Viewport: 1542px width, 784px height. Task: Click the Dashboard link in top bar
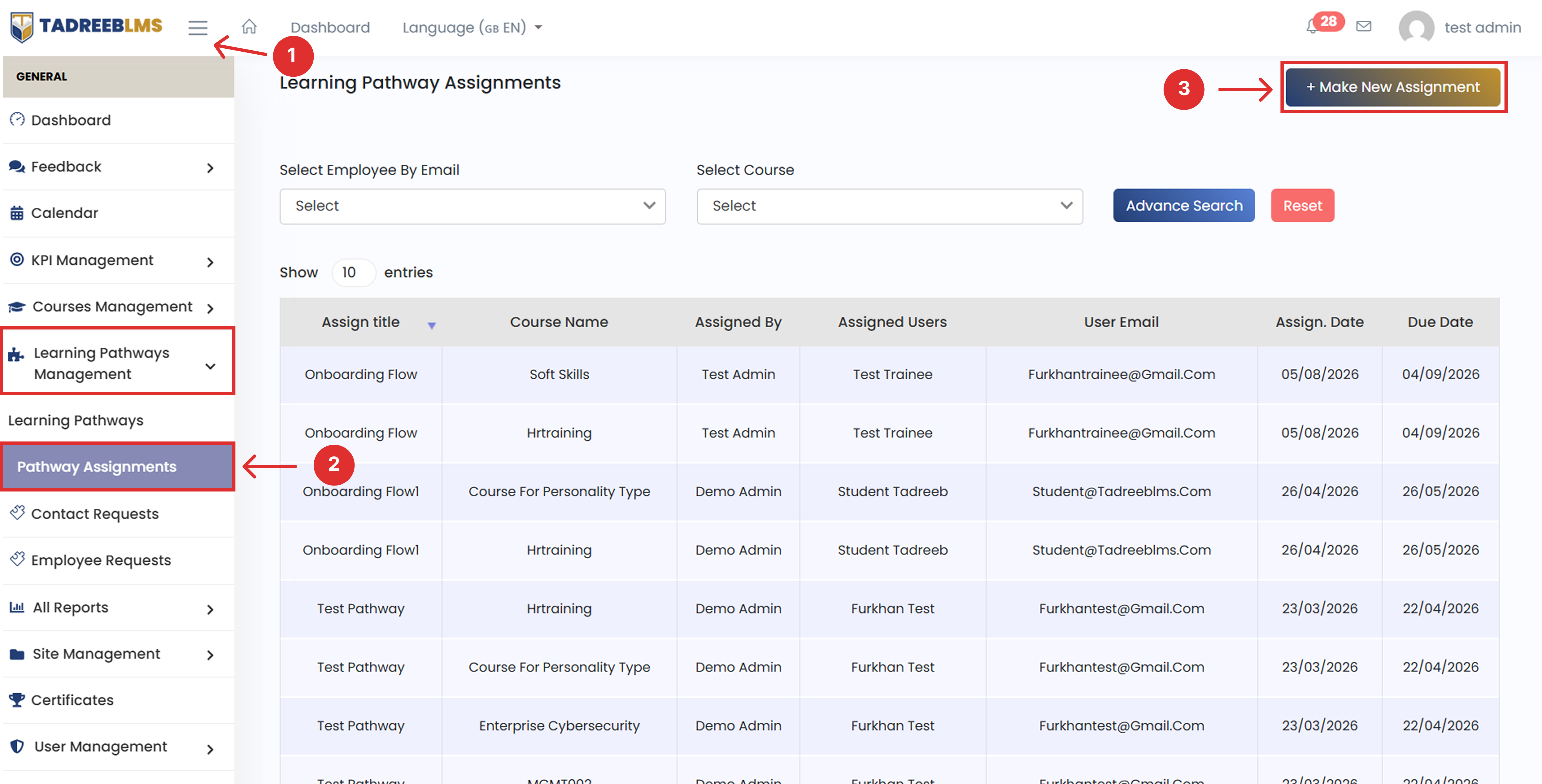pyautogui.click(x=330, y=27)
